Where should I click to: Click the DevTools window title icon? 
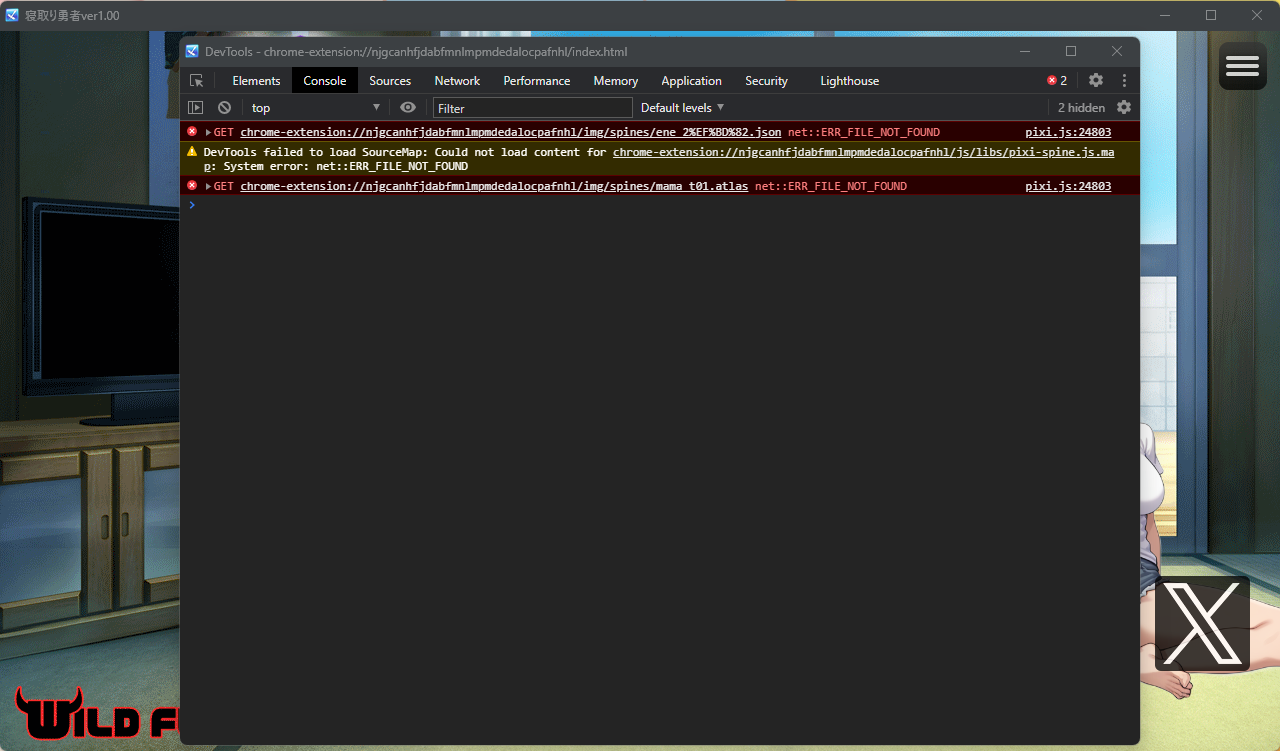192,51
